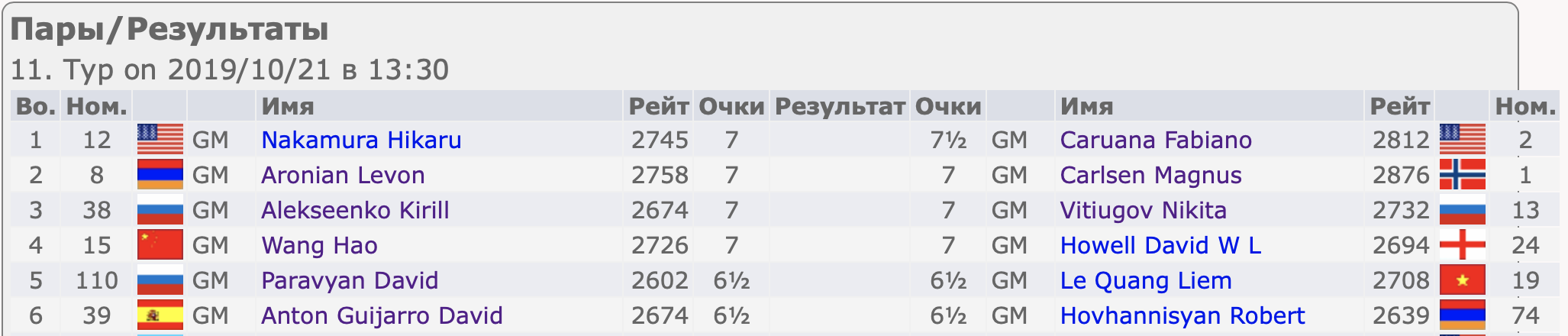Open Paravyan David player link
Image resolution: width=1568 pixels, height=336 pixels.
[350, 280]
